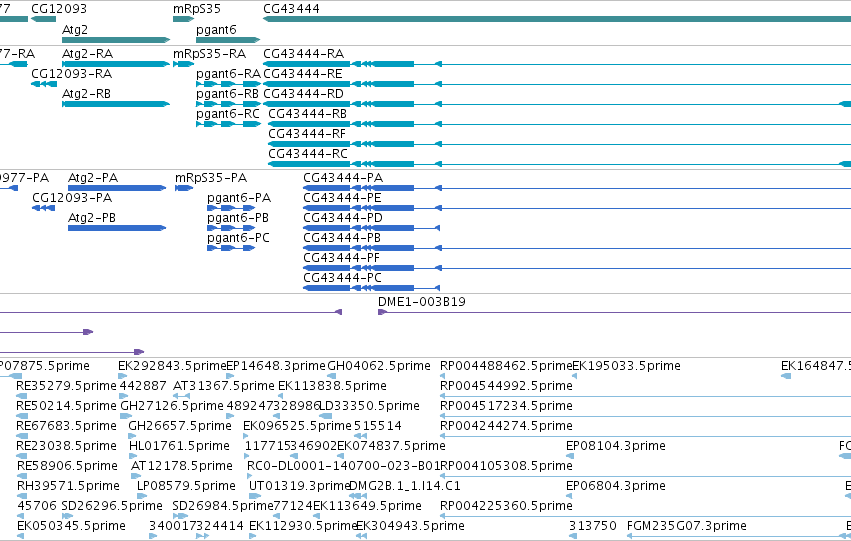This screenshot has height=541, width=851.
Task: Click the GH04062.5prime EST label
Action: coord(379,366)
